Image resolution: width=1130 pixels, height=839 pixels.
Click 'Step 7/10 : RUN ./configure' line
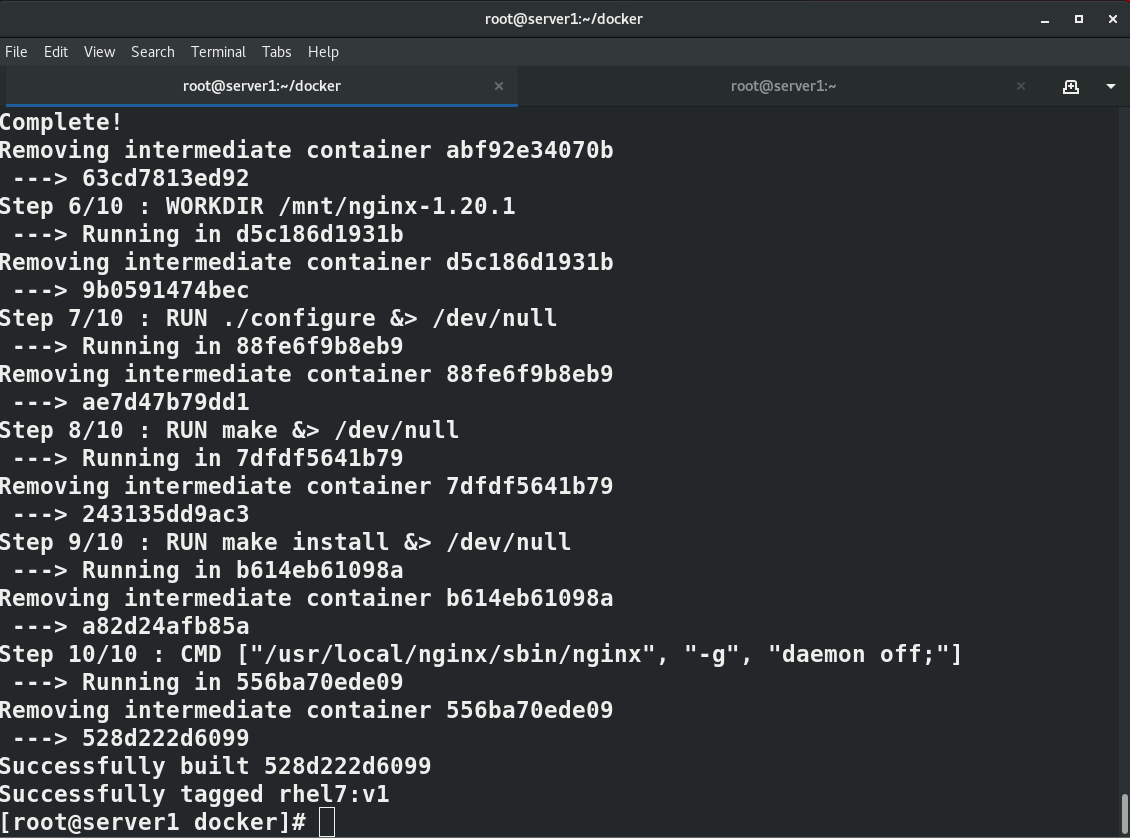coord(278,319)
